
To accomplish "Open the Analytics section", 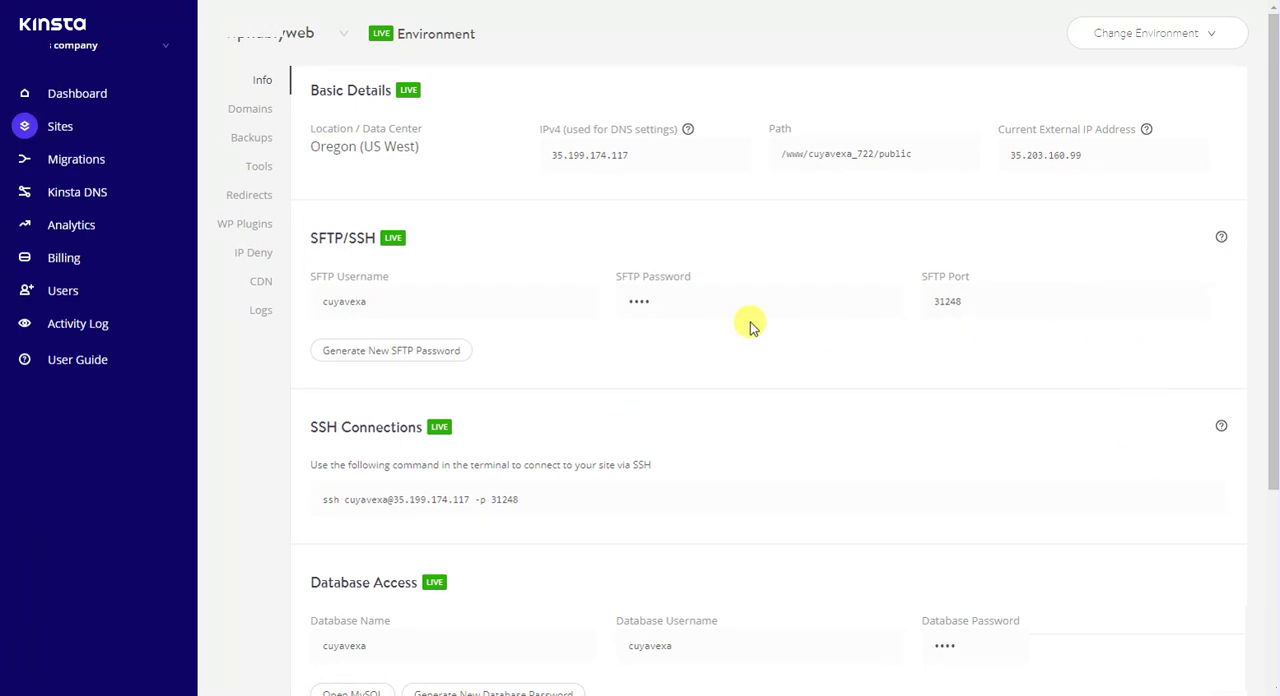I will tap(71, 224).
